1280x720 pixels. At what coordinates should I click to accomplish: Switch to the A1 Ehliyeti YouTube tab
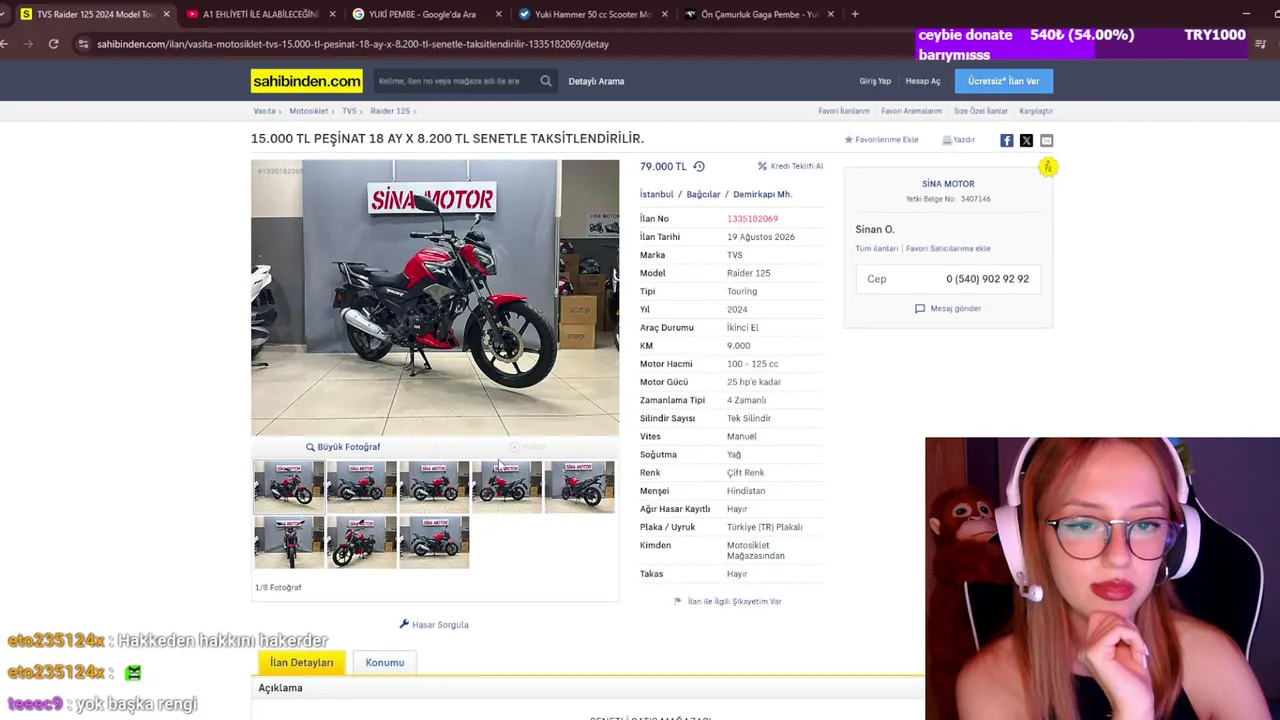coord(260,14)
